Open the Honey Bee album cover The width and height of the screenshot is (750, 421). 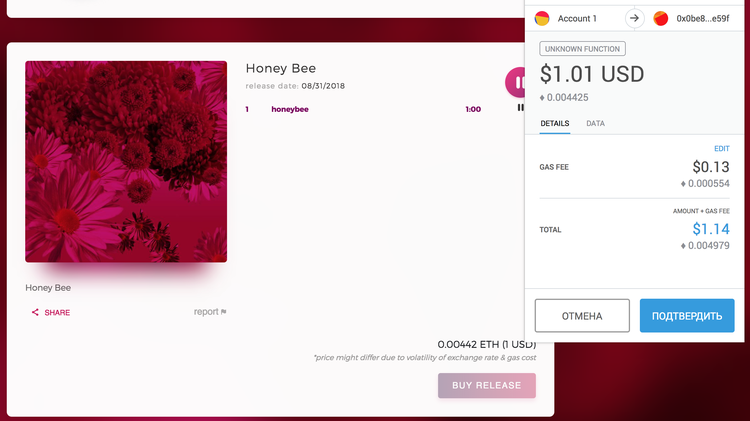tap(126, 162)
